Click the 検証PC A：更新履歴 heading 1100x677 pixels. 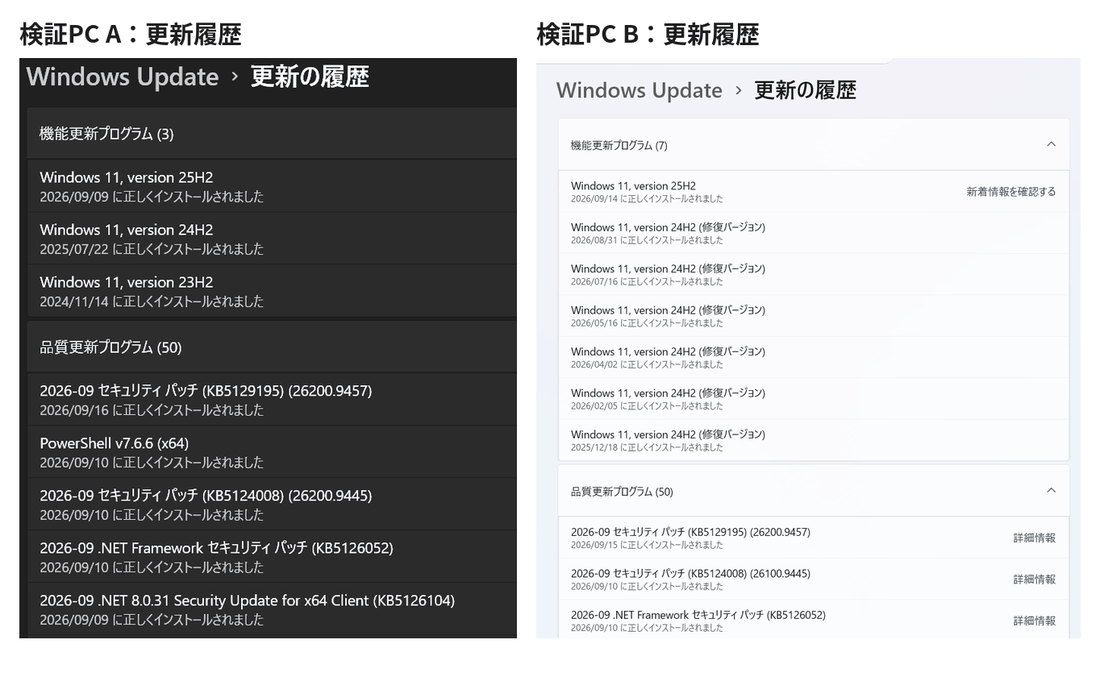tap(130, 34)
